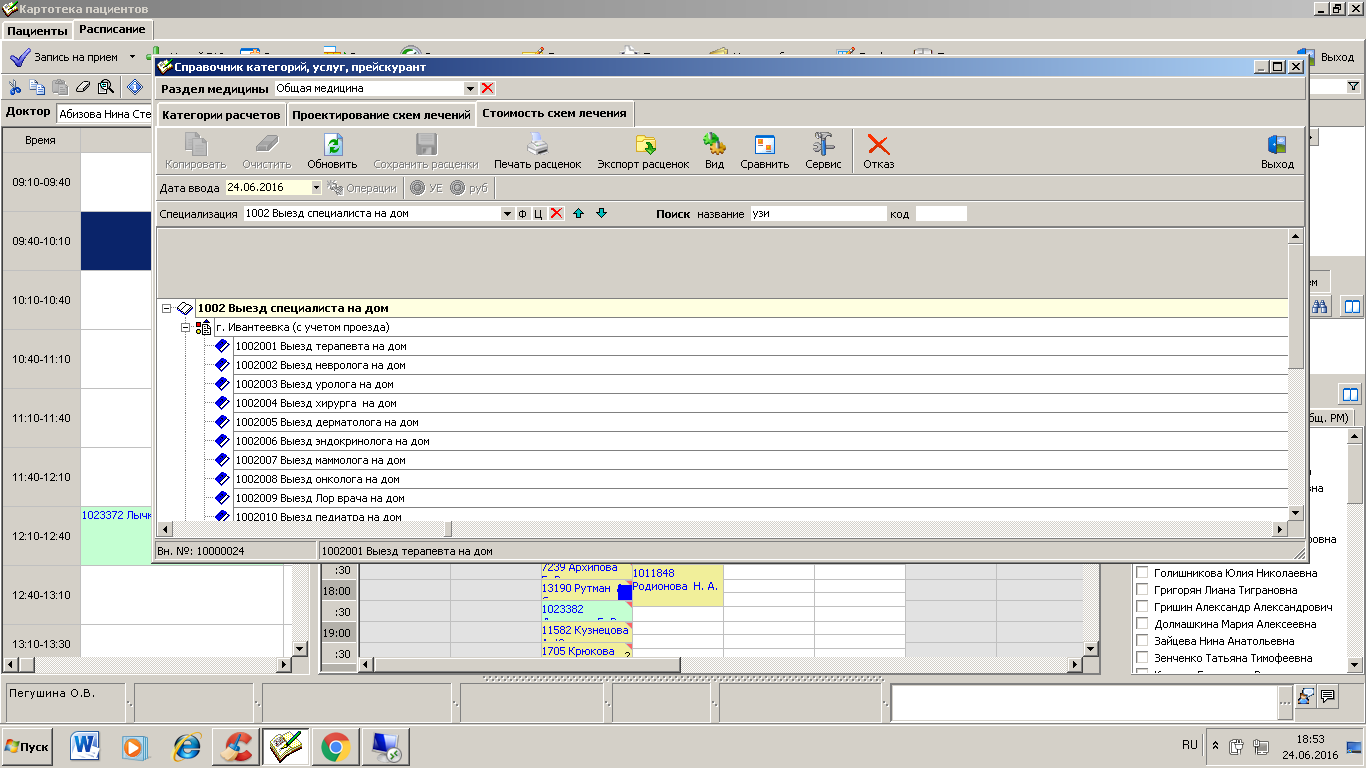Screen dimensions: 1366x768
Task: Tick the Голишникова Юлия Николаевна checkbox
Action: pos(1142,573)
